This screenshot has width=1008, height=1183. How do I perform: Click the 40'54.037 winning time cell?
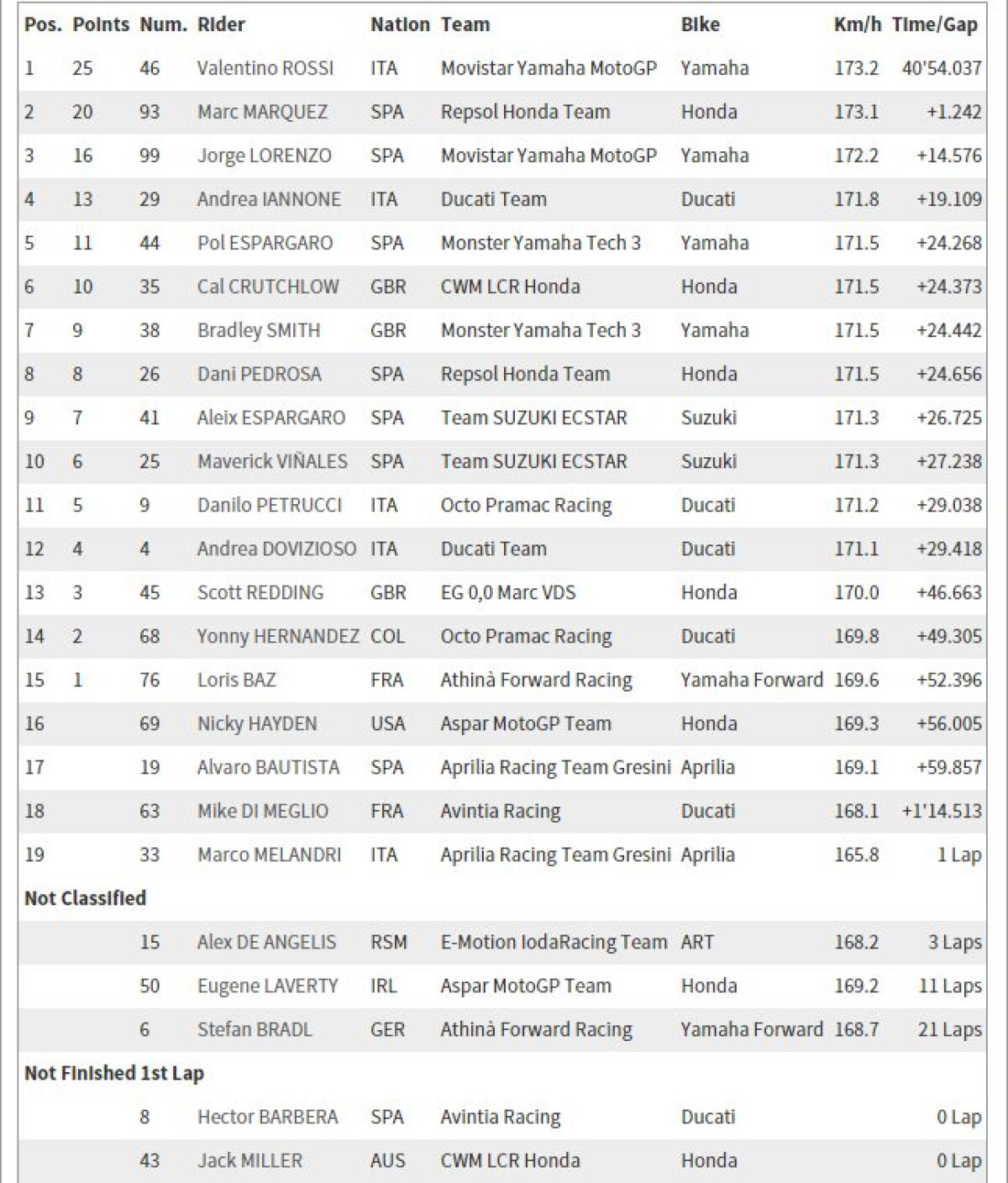point(941,69)
